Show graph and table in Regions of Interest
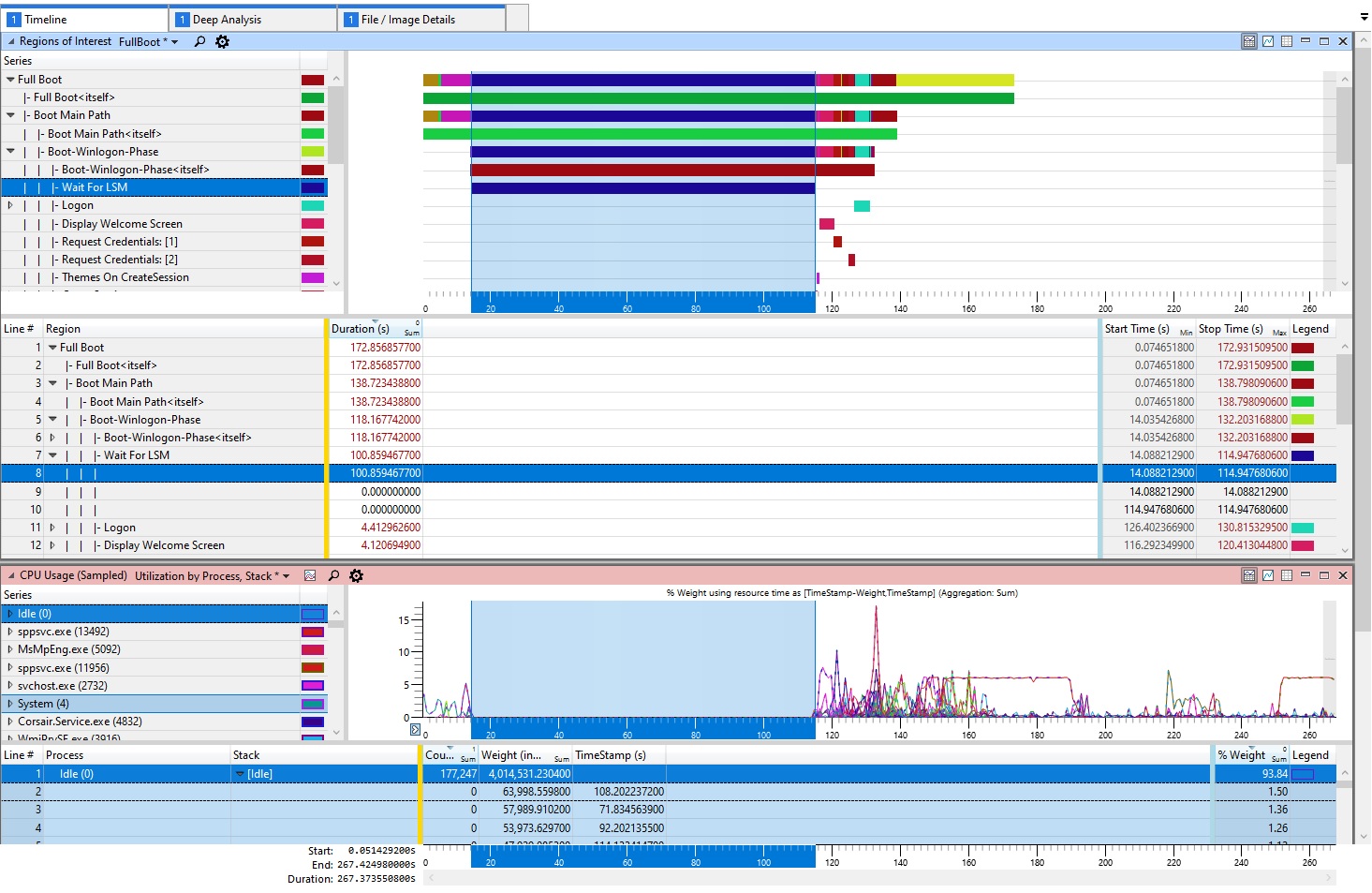This screenshot has width=1372, height=893. tap(1249, 41)
